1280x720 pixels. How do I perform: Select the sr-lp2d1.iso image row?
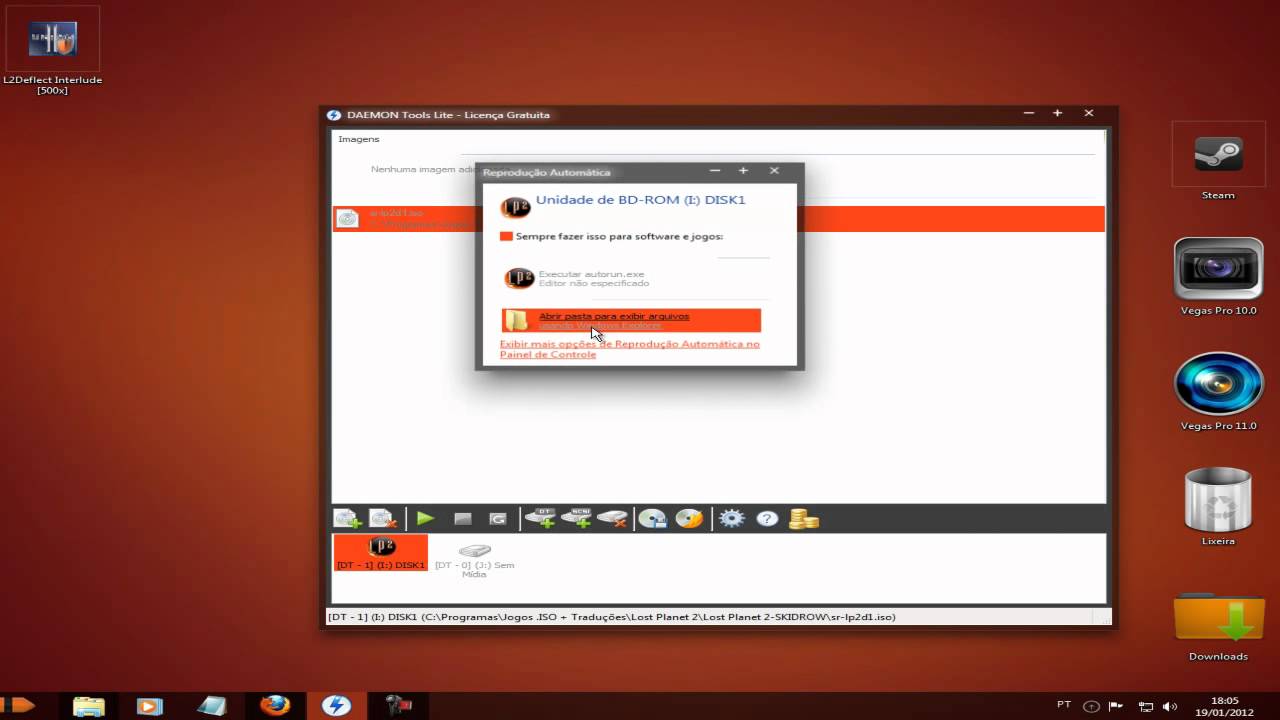[x=718, y=218]
